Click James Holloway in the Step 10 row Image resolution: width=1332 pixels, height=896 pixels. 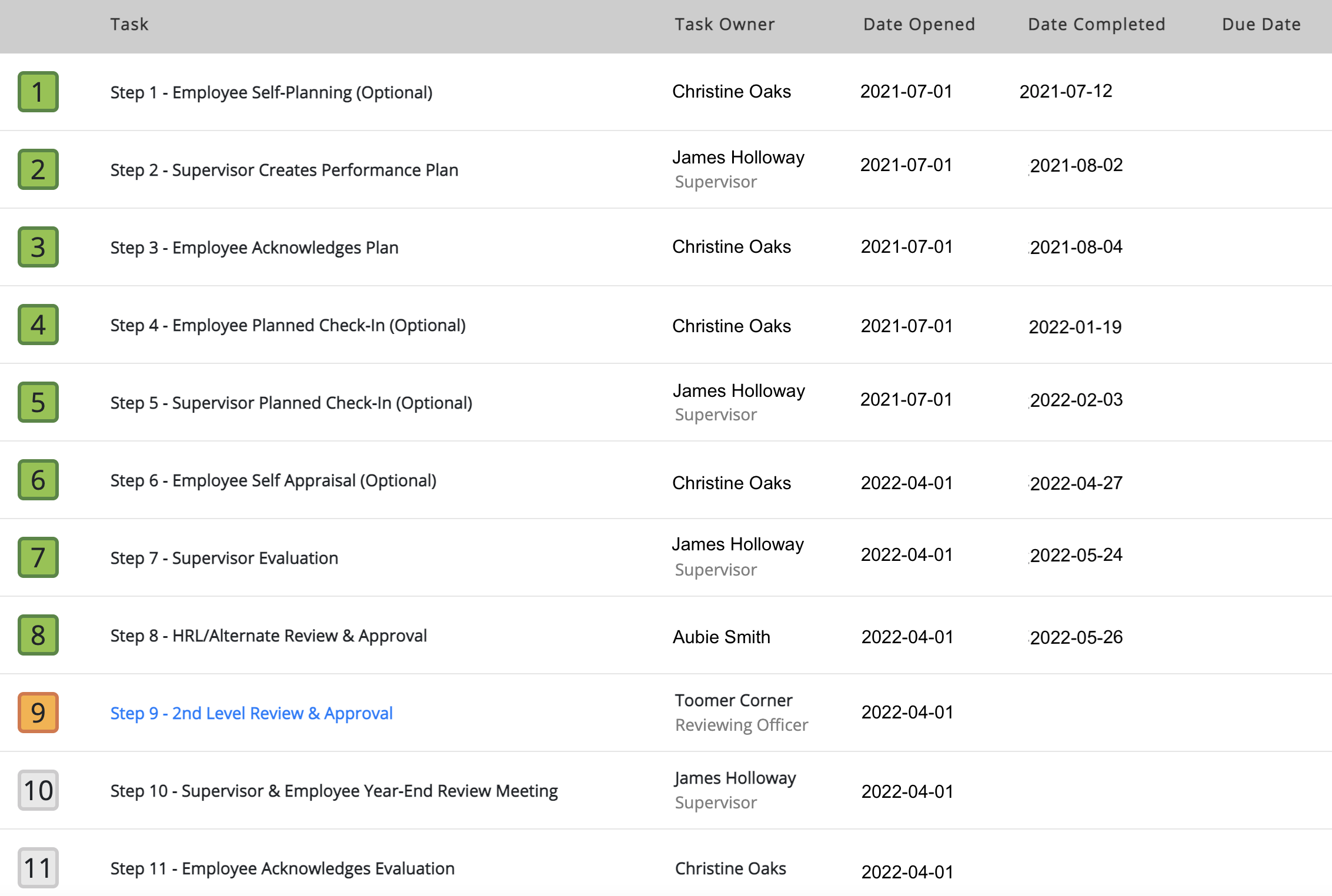735,778
